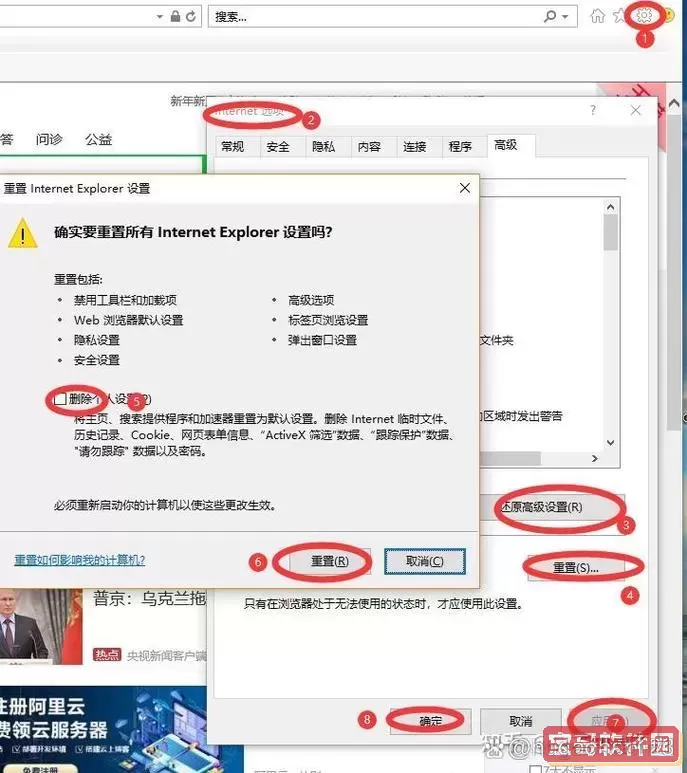Click the 弹出窗口设置 bullet text
Image resolution: width=687 pixels, height=773 pixels.
pos(322,340)
